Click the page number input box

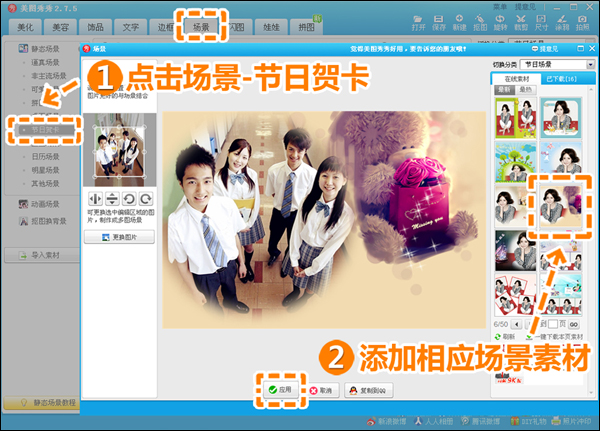[553, 324]
